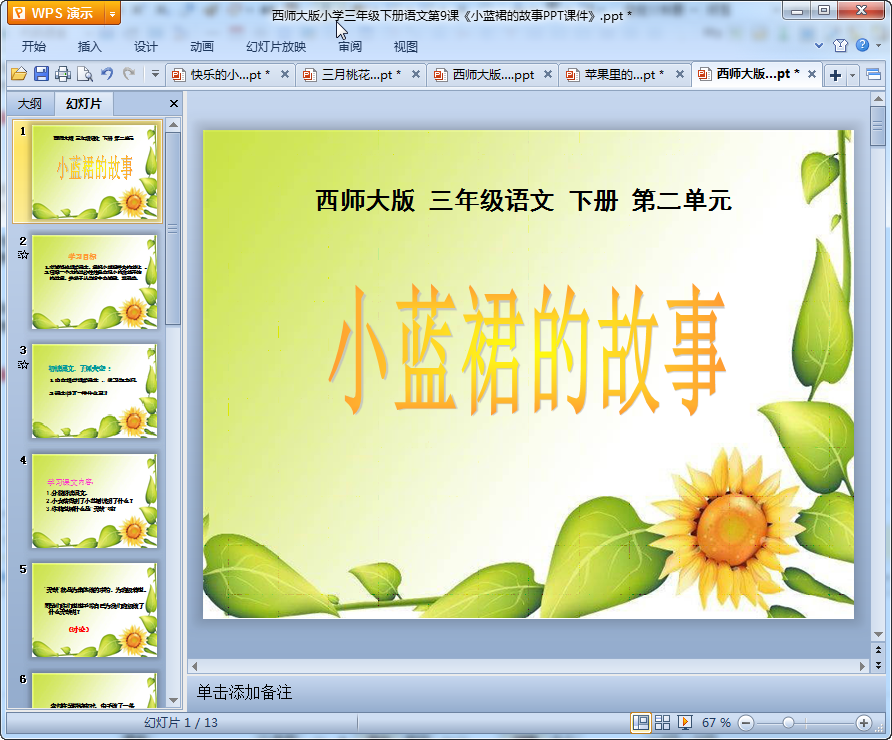Open the WPS 演示 application menu button

[56, 13]
